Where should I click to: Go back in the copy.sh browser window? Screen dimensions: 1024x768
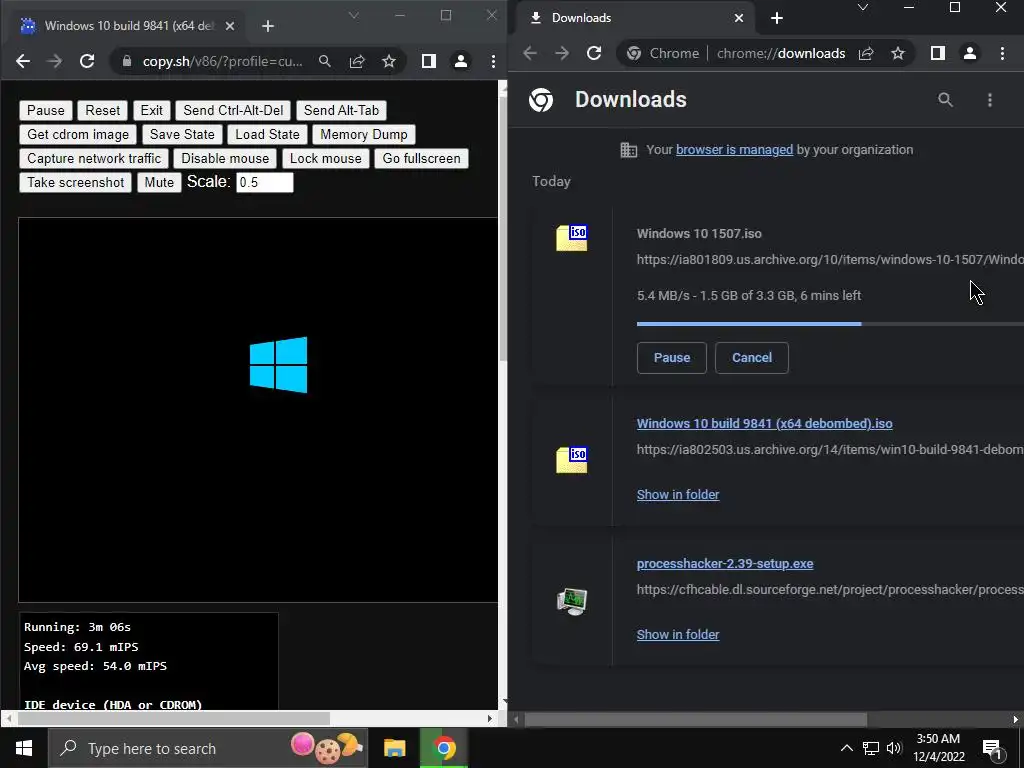tap(23, 61)
